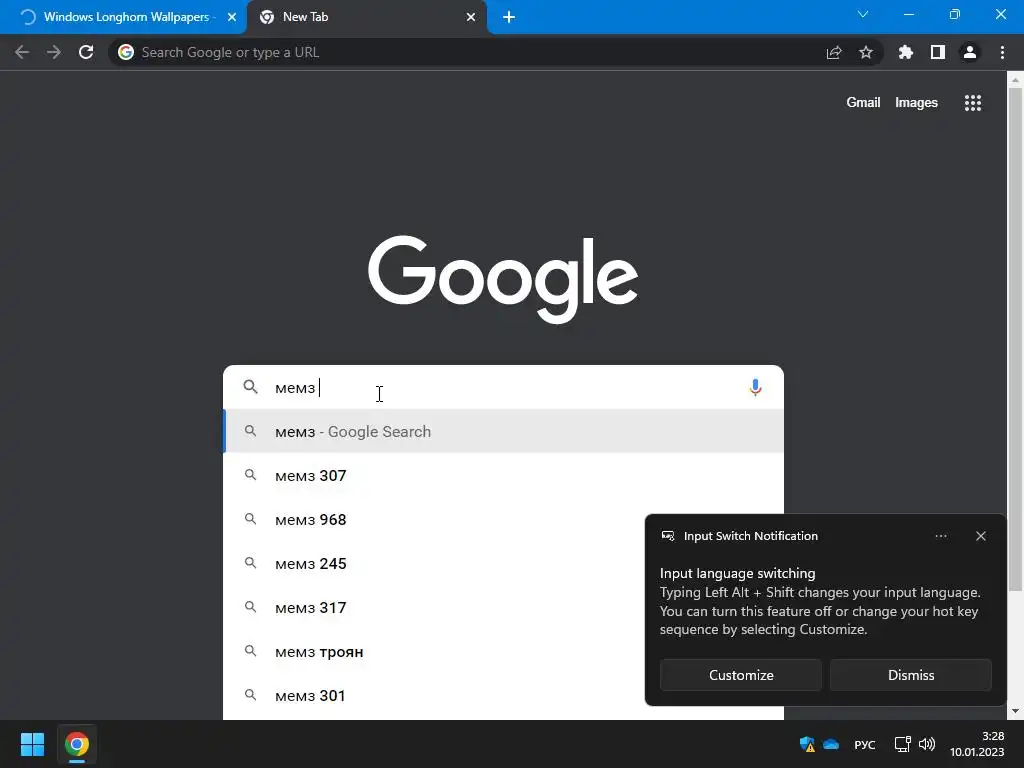Image resolution: width=1024 pixels, height=768 pixels.
Task: Open the Google apps grid
Action: tap(973, 103)
